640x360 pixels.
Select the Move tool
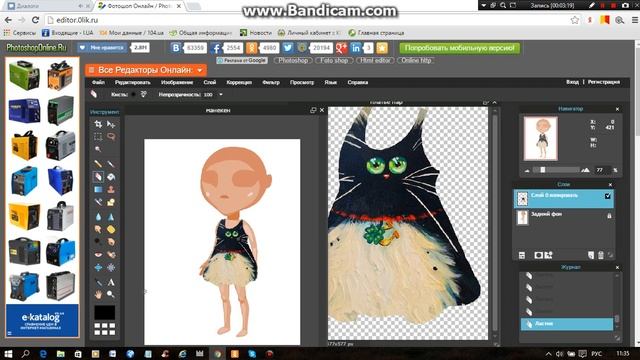(111, 124)
